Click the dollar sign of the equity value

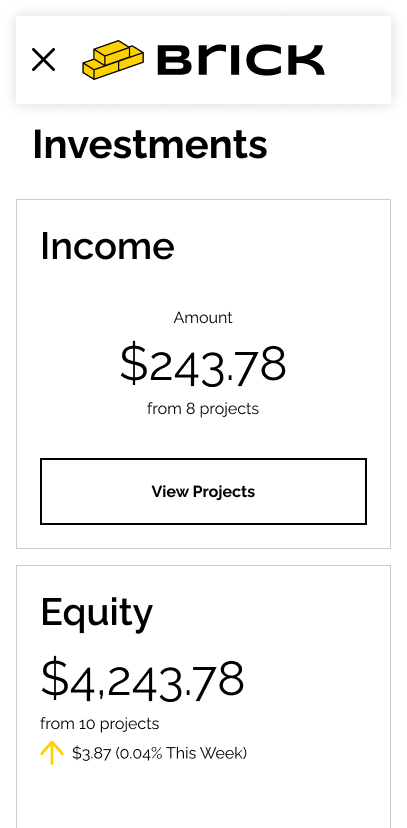pyautogui.click(x=54, y=679)
